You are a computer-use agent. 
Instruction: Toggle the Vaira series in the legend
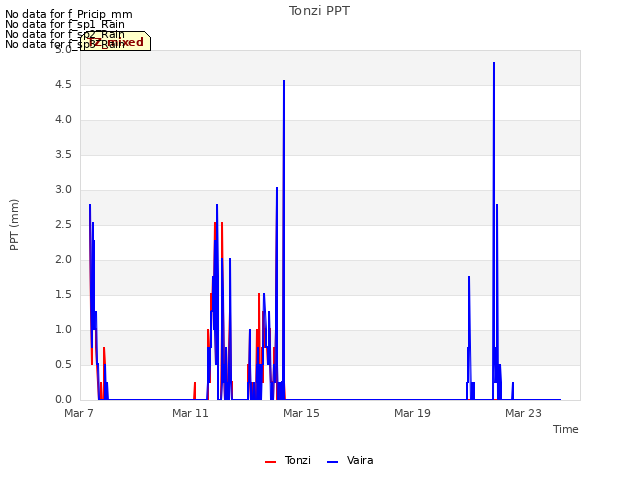[350, 461]
